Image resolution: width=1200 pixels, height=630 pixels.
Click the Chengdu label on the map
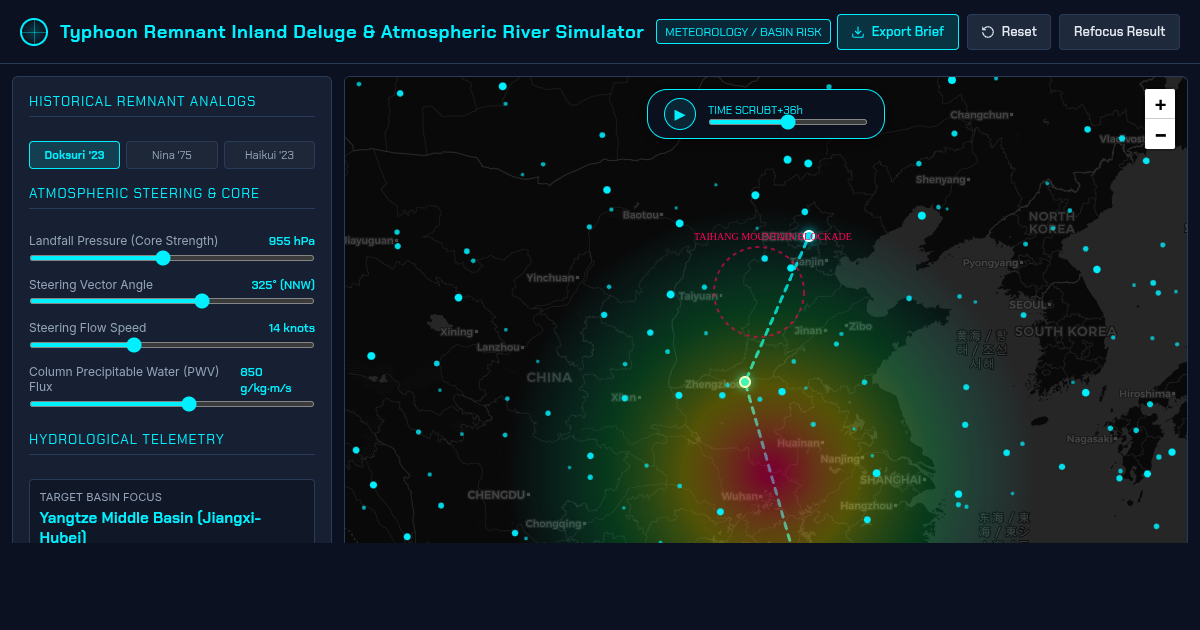(x=496, y=495)
